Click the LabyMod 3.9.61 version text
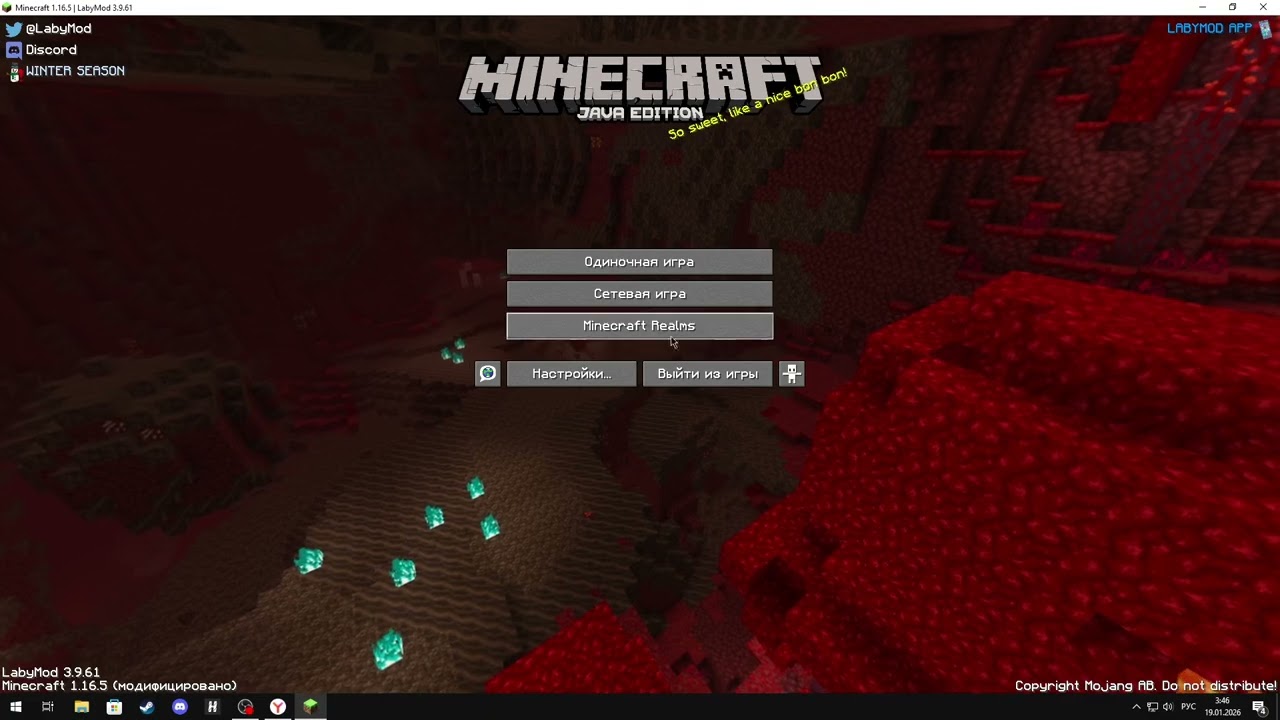The height and width of the screenshot is (720, 1280). pos(51,672)
